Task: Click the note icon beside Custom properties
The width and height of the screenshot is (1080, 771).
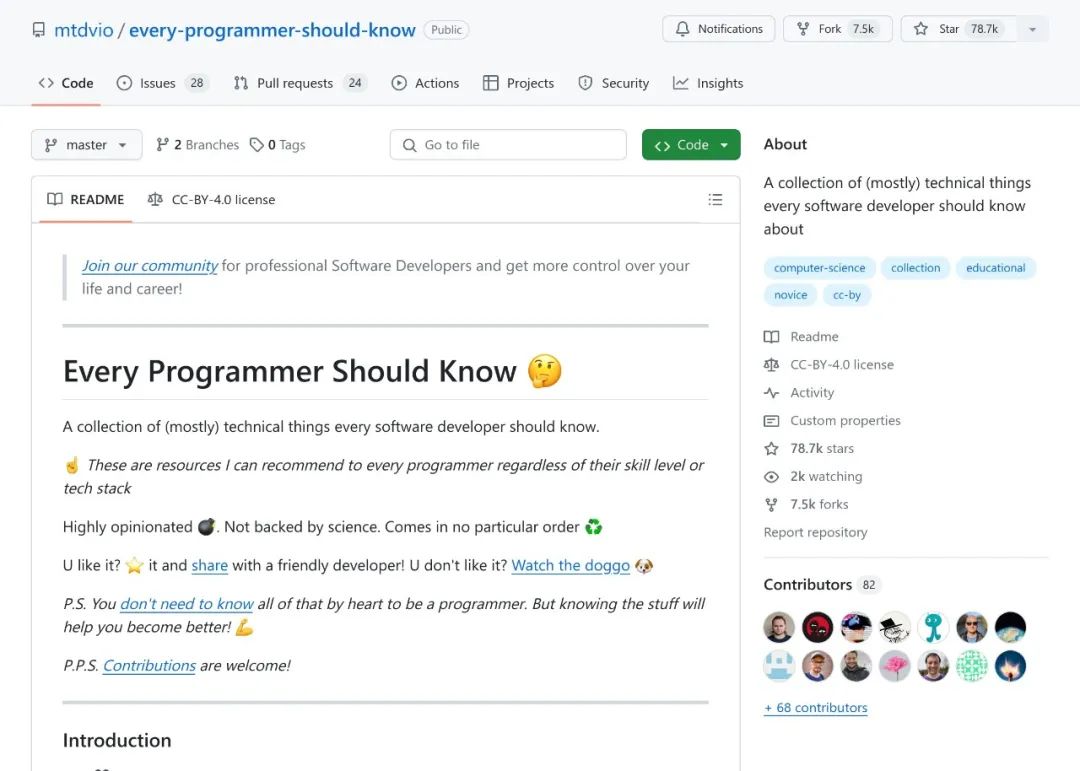Action: (x=771, y=421)
